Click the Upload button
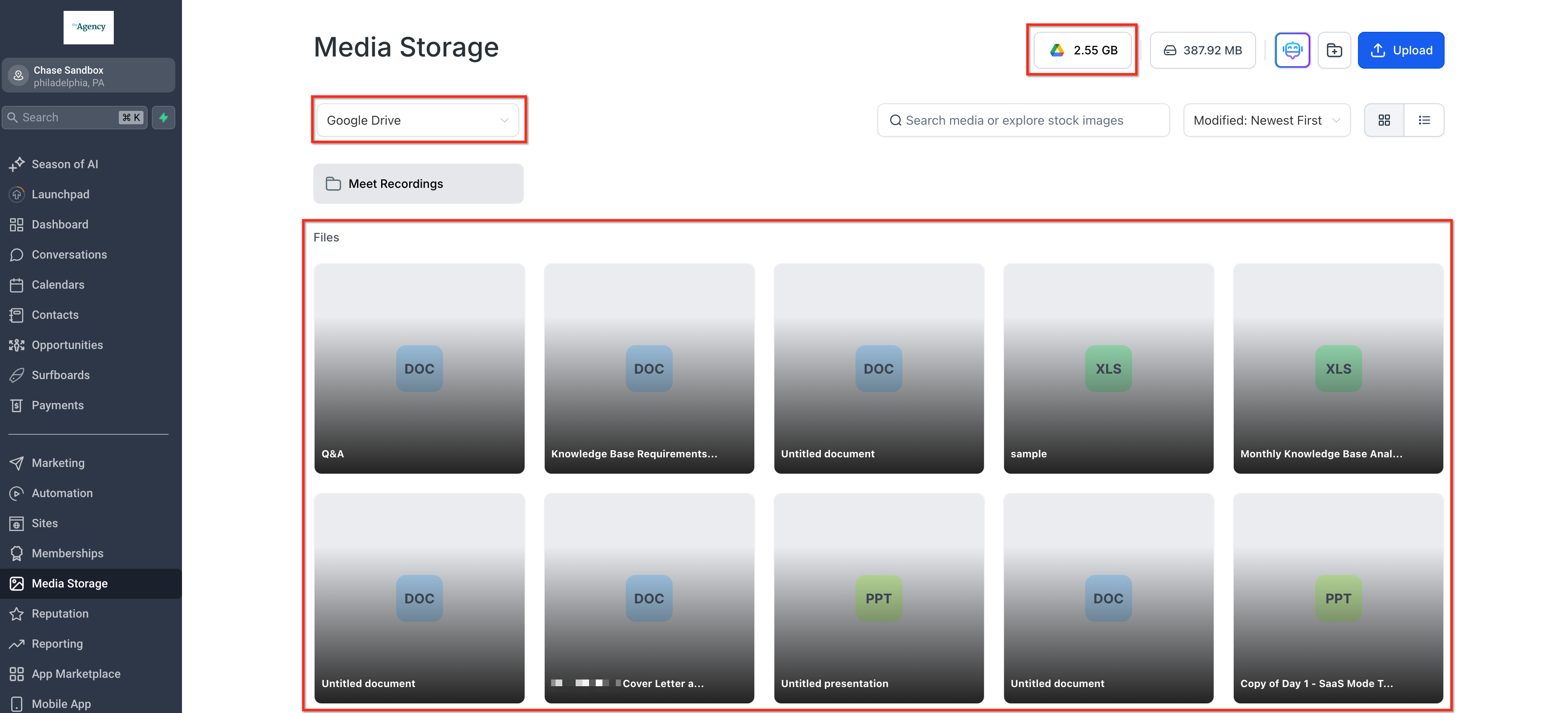This screenshot has height=713, width=1568. click(1400, 50)
